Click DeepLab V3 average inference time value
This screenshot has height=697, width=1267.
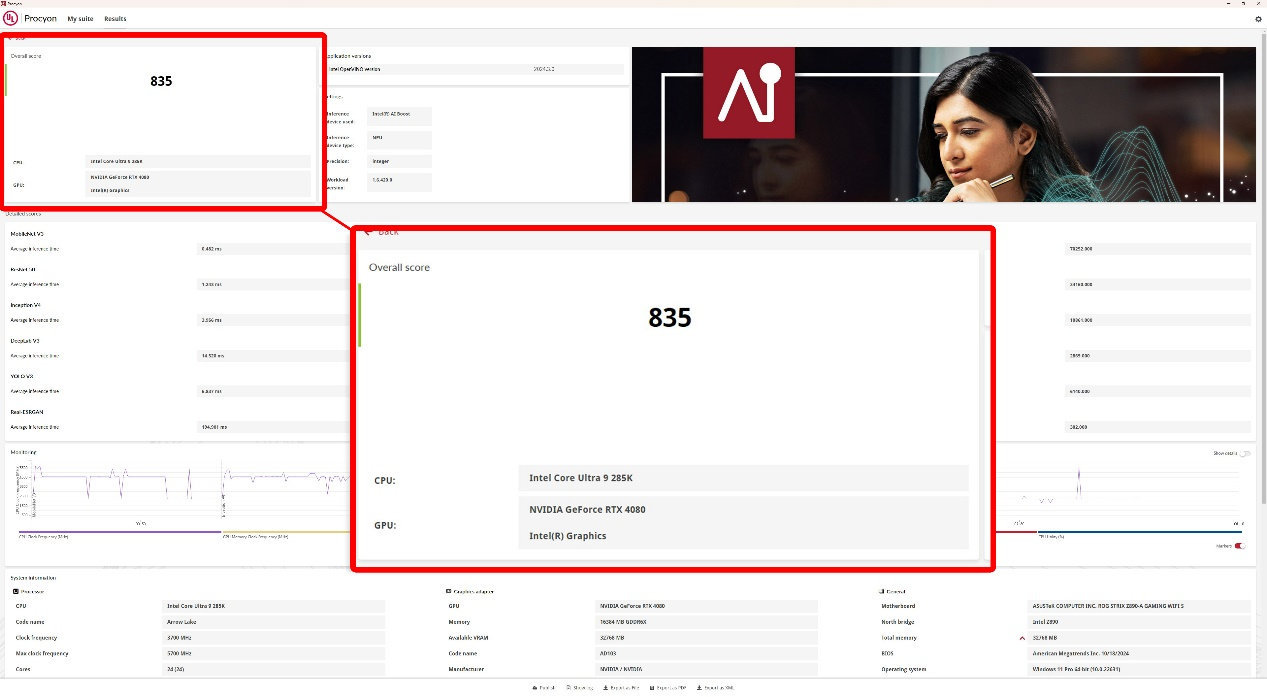click(275, 356)
